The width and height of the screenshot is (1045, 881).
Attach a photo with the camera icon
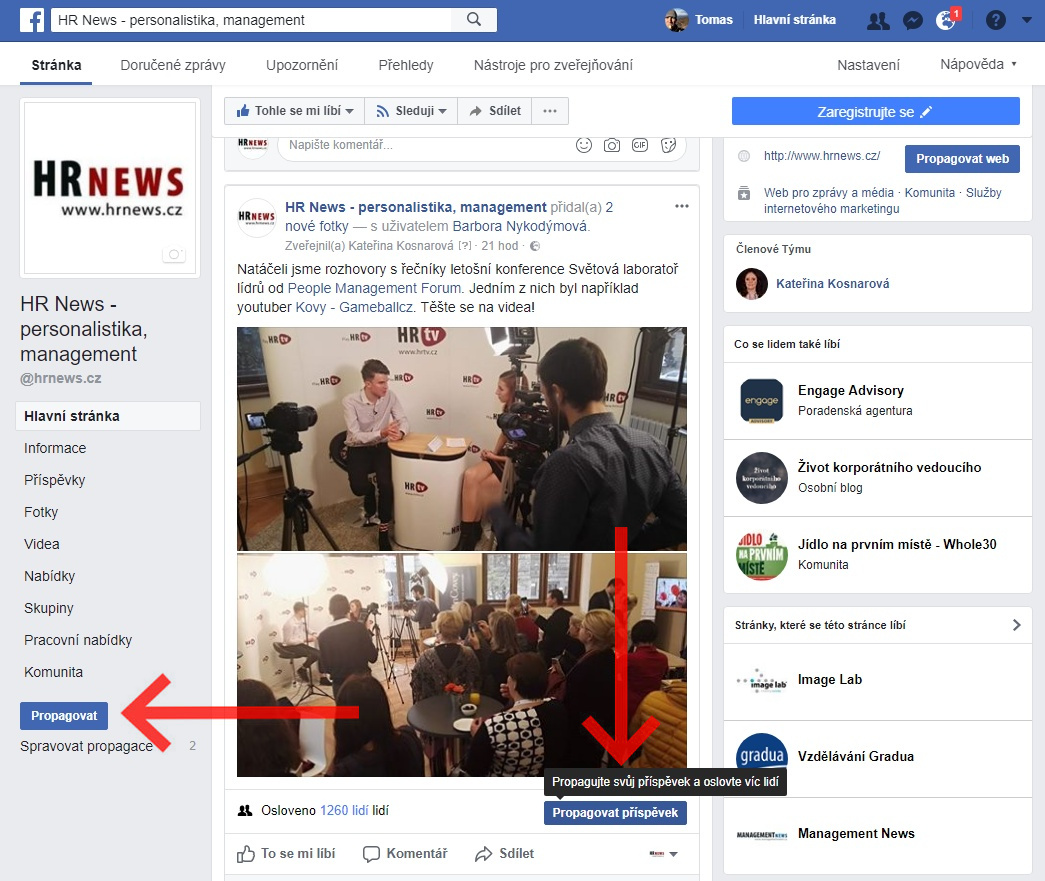click(x=612, y=145)
